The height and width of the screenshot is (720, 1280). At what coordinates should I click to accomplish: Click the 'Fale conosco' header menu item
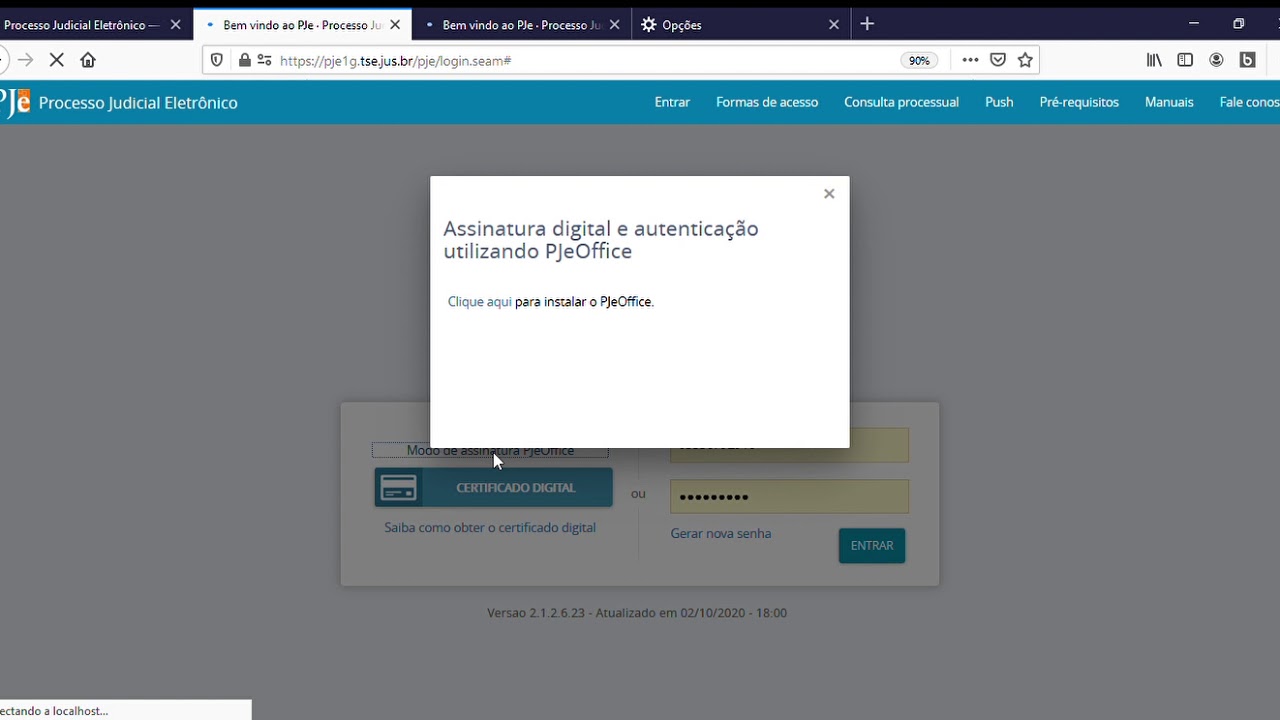(1249, 102)
